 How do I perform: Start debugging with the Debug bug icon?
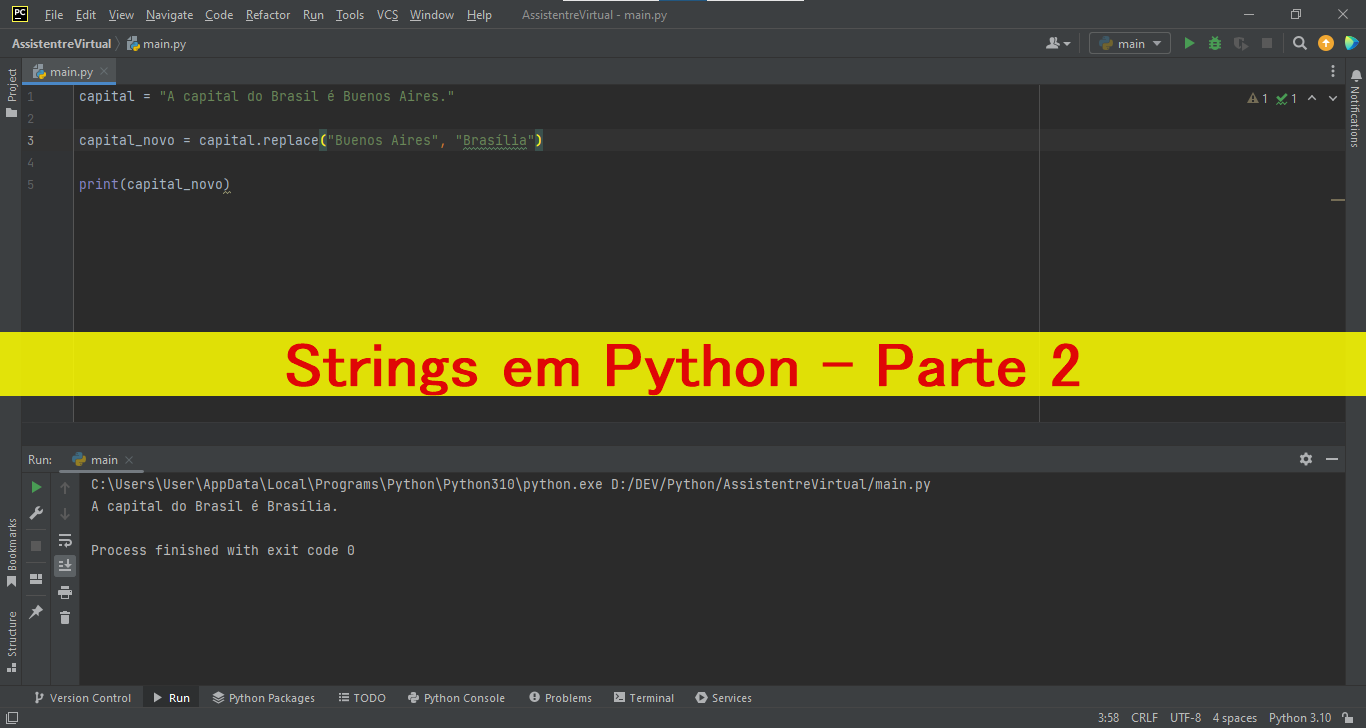click(1213, 43)
